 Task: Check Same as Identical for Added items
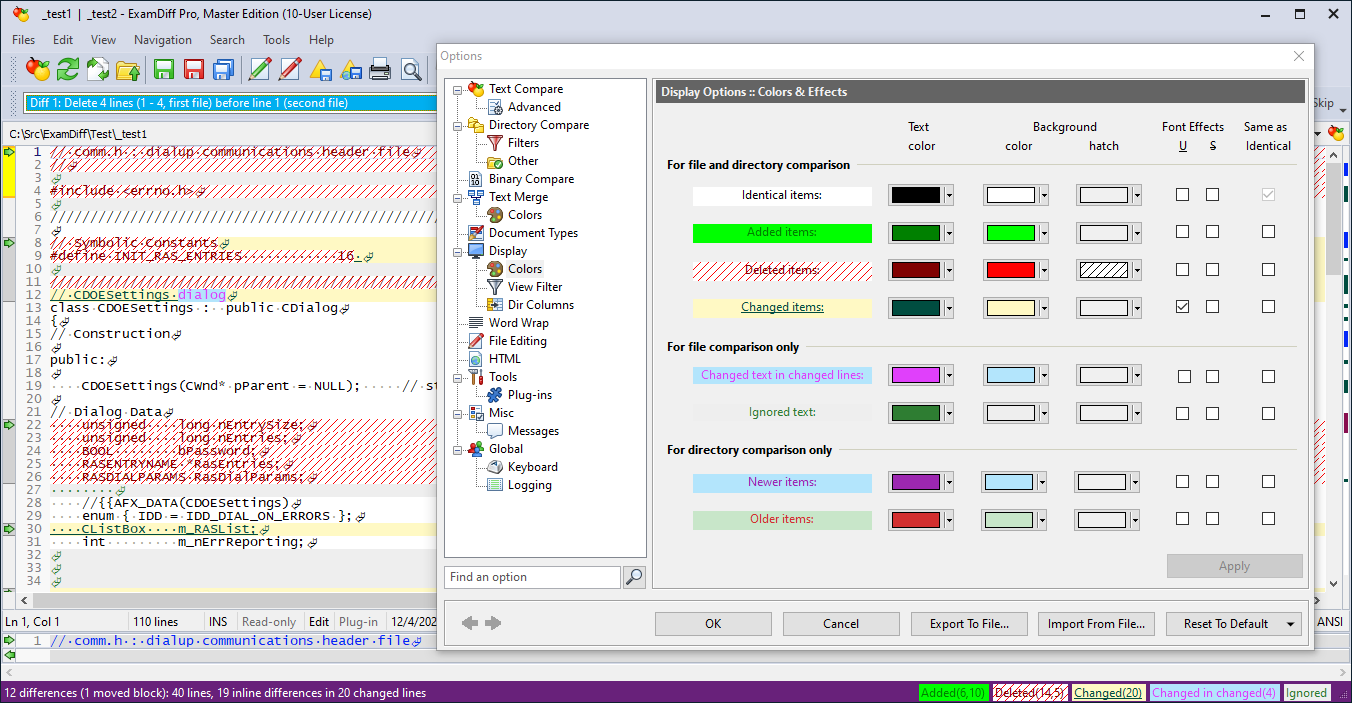pos(1268,232)
